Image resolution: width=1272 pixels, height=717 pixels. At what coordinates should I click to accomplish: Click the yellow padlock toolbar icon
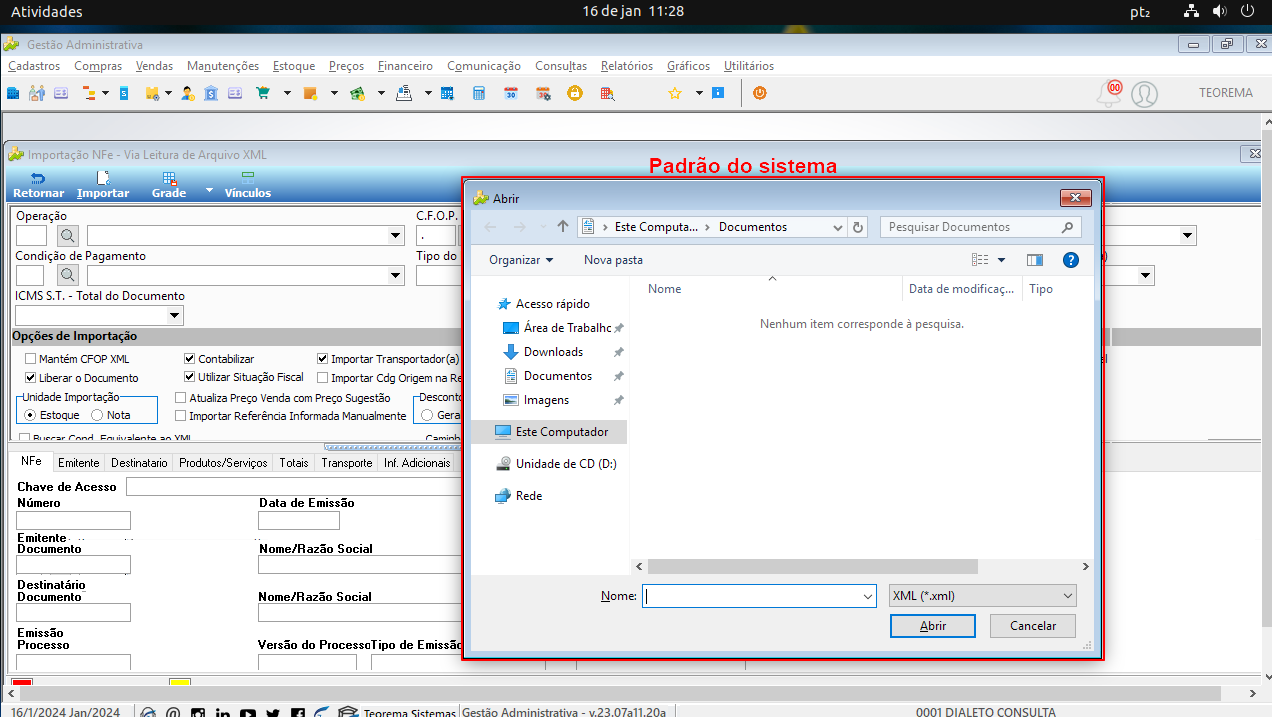pyautogui.click(x=575, y=93)
